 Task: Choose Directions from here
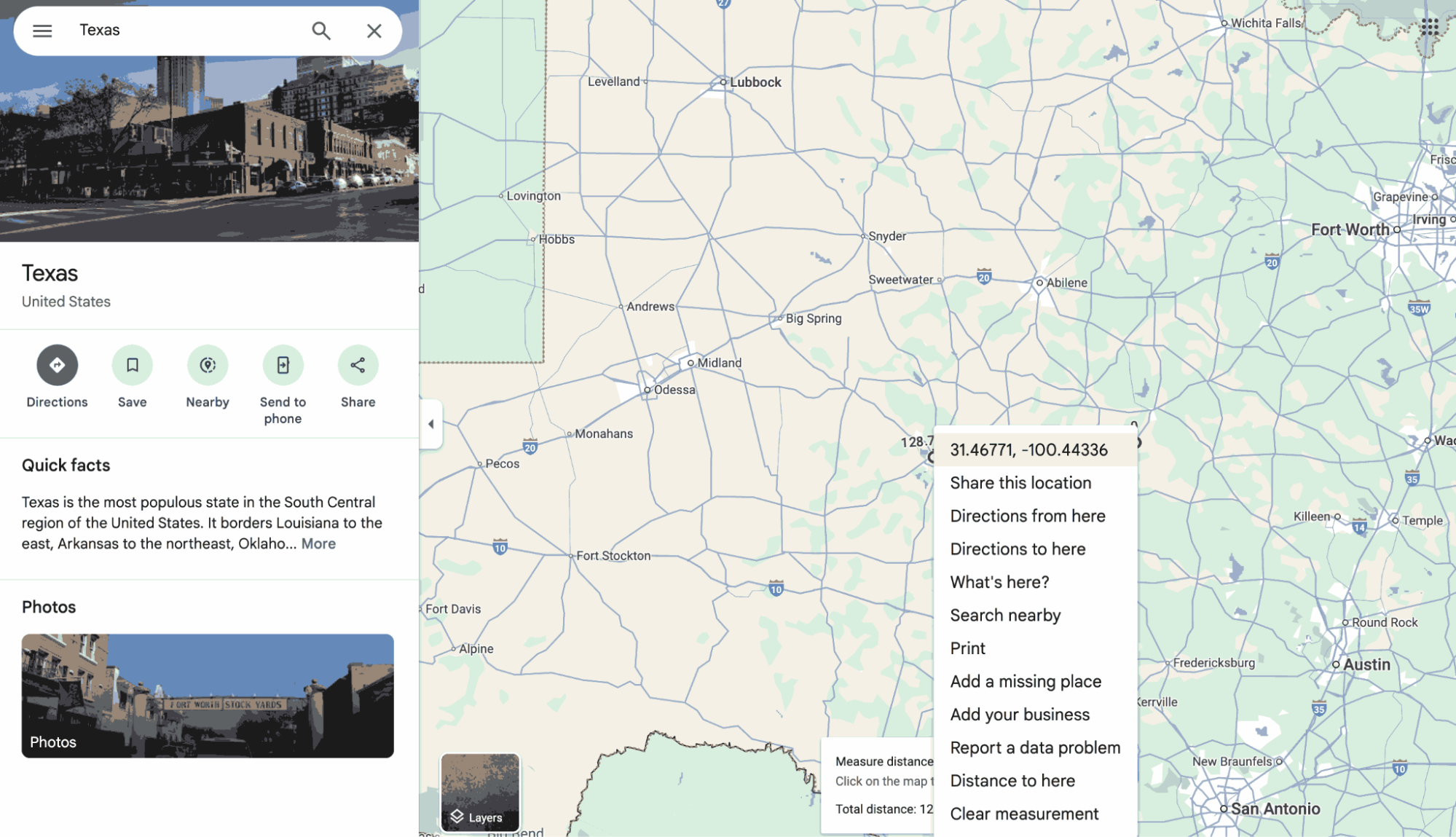tap(1035, 516)
